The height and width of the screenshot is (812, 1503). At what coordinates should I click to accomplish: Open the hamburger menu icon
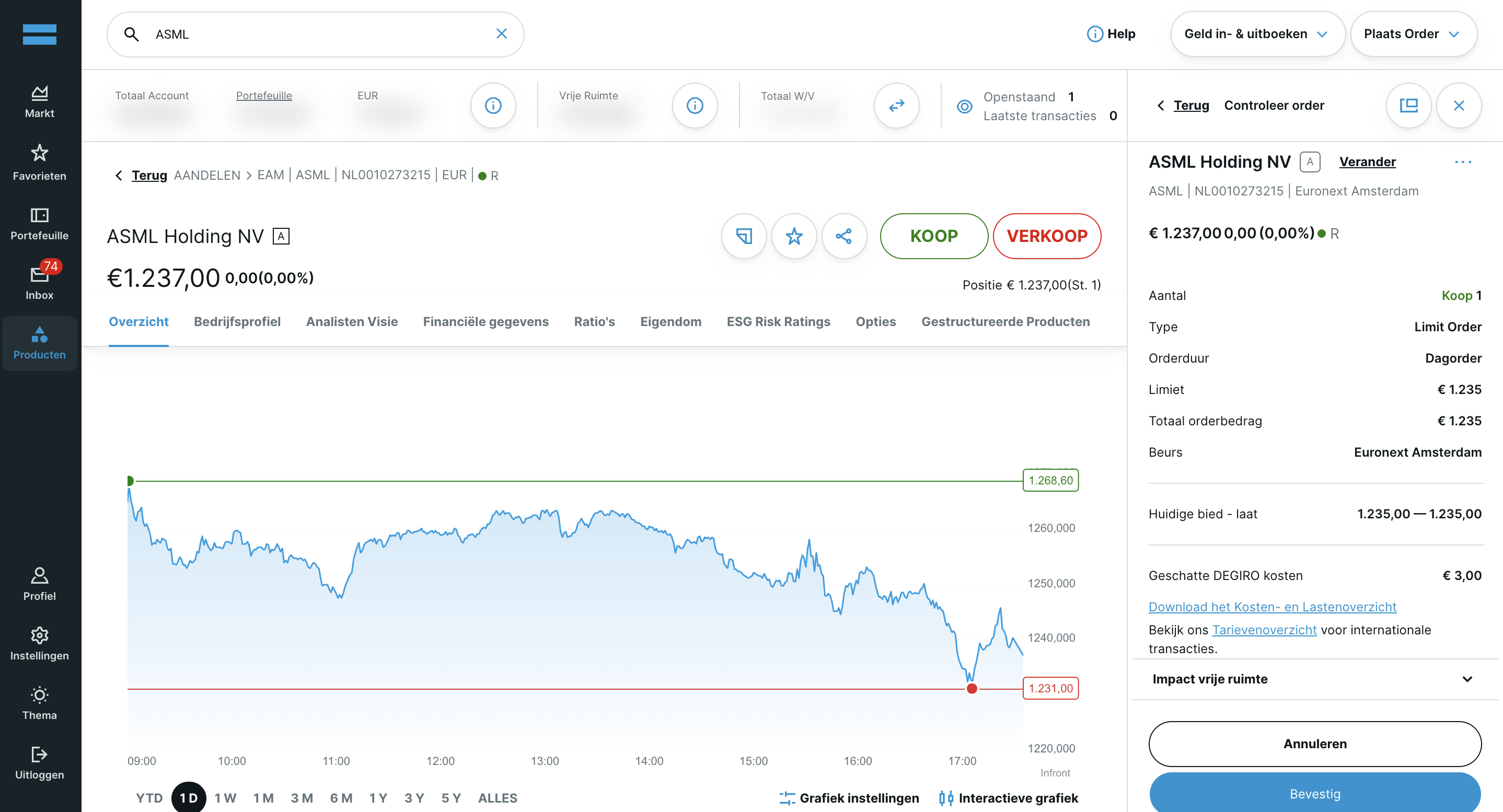[40, 34]
